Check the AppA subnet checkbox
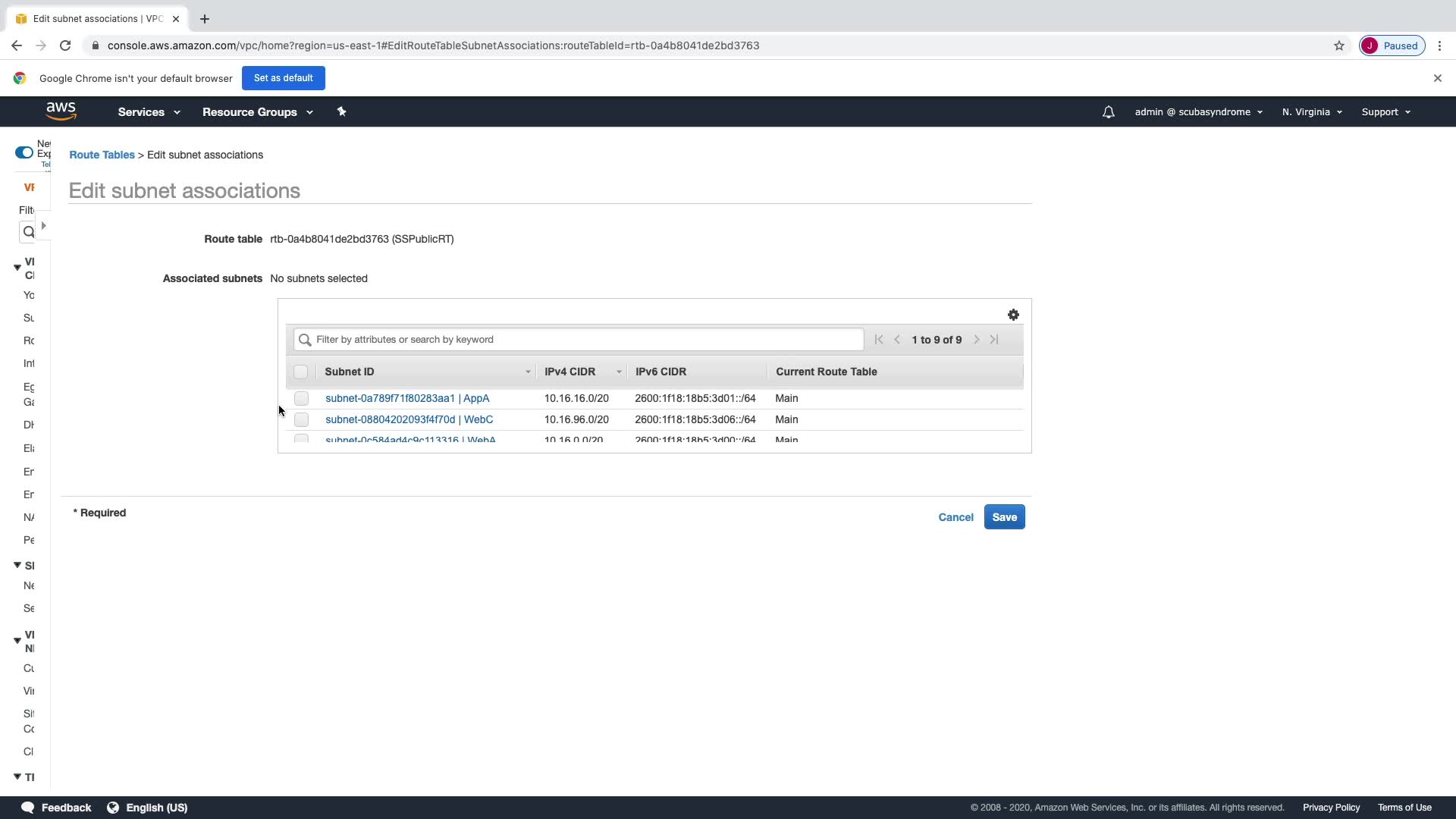The height and width of the screenshot is (819, 1456). coord(301,398)
